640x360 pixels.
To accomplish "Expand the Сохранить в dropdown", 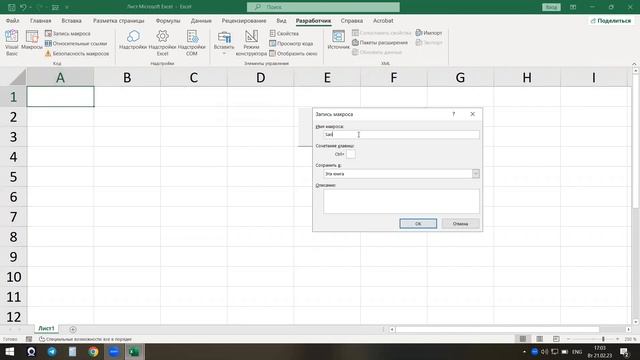I will (x=476, y=174).
